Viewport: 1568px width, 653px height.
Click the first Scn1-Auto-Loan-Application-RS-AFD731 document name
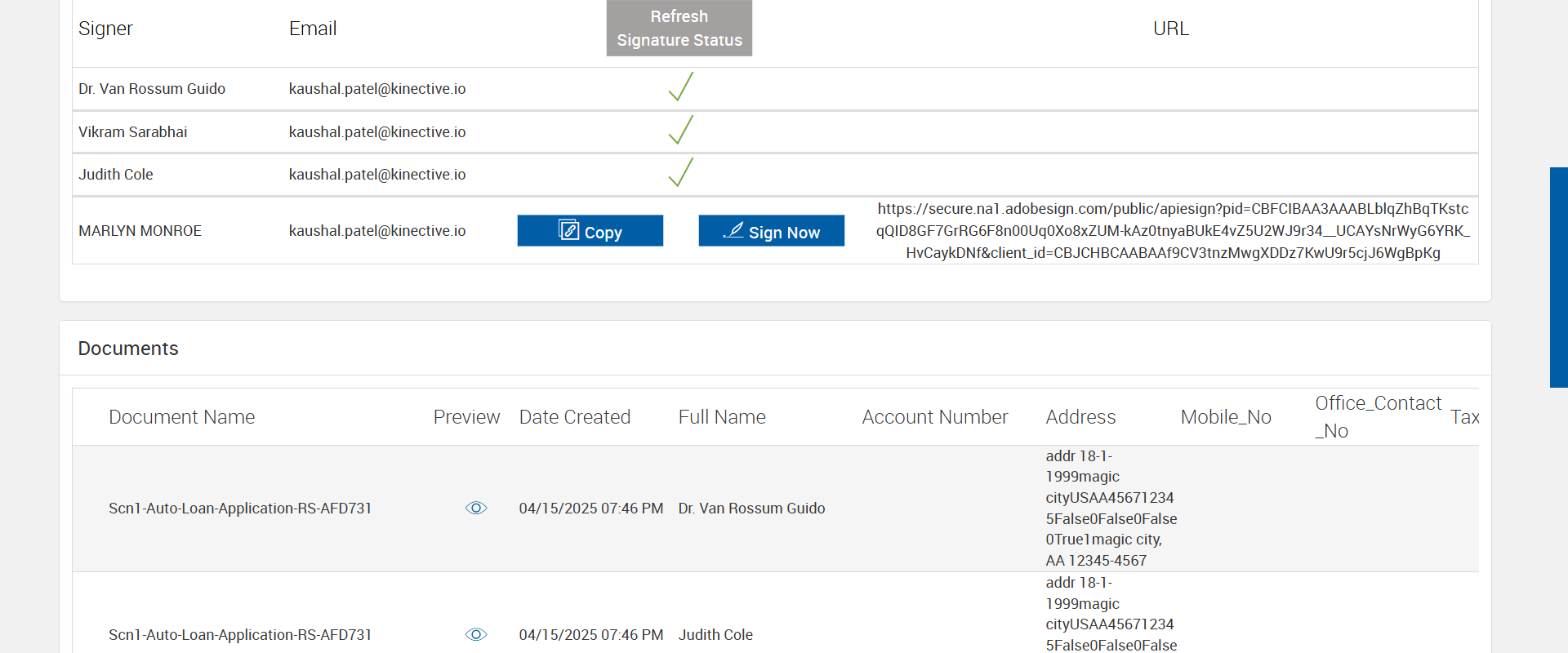pos(240,509)
